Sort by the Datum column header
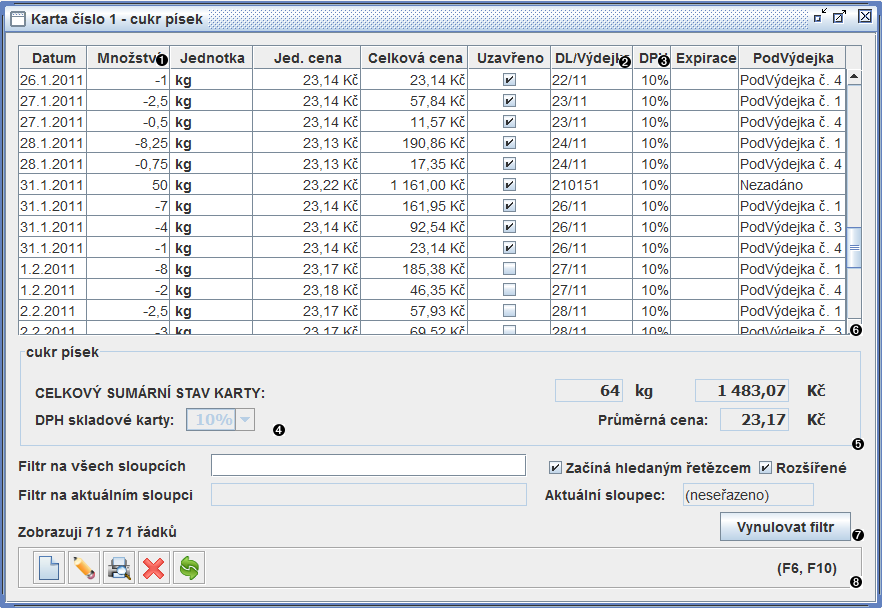This screenshot has height=608, width=882. click(x=53, y=58)
